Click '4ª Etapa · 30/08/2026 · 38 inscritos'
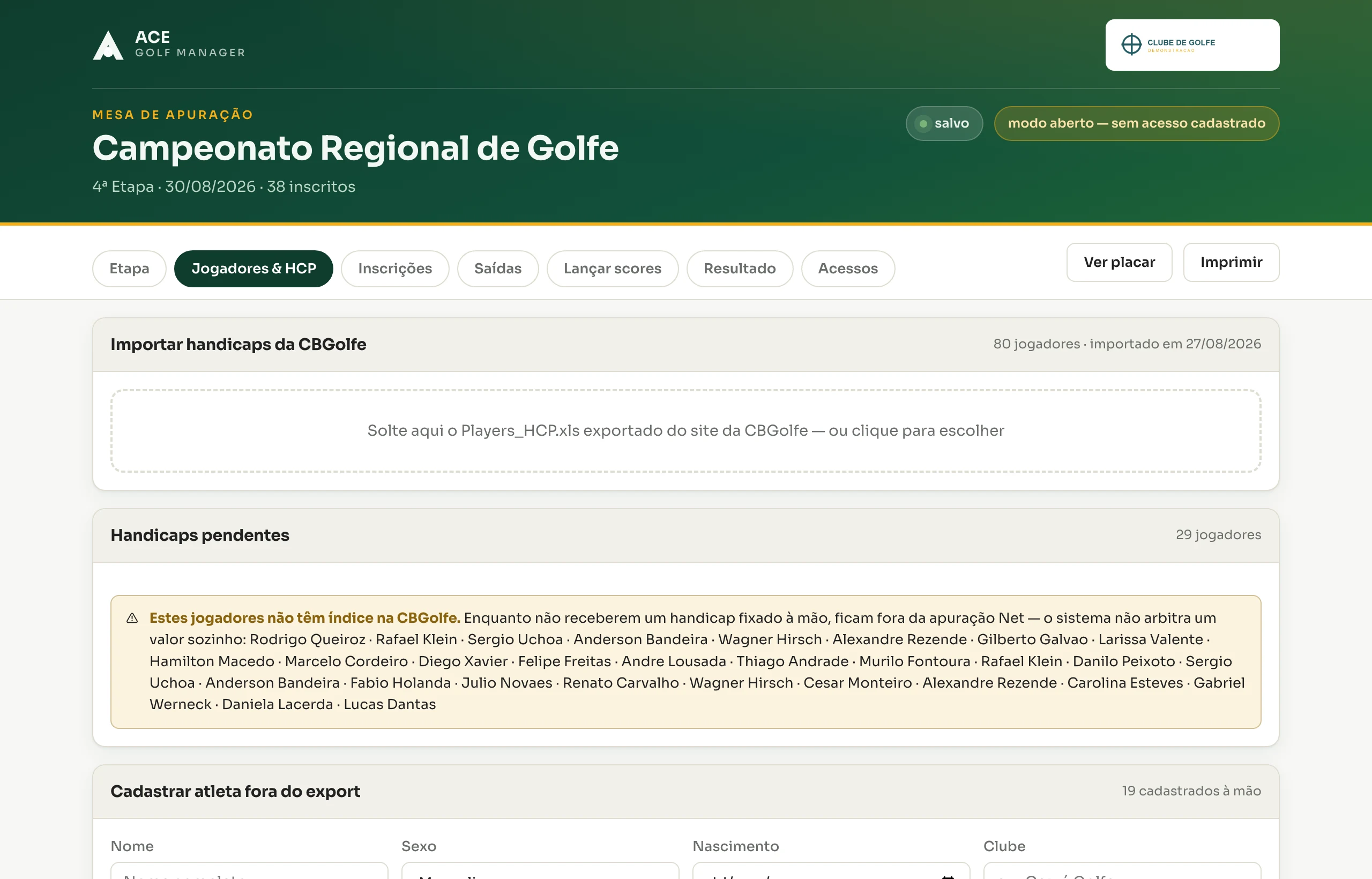The image size is (1372, 879). pos(223,187)
